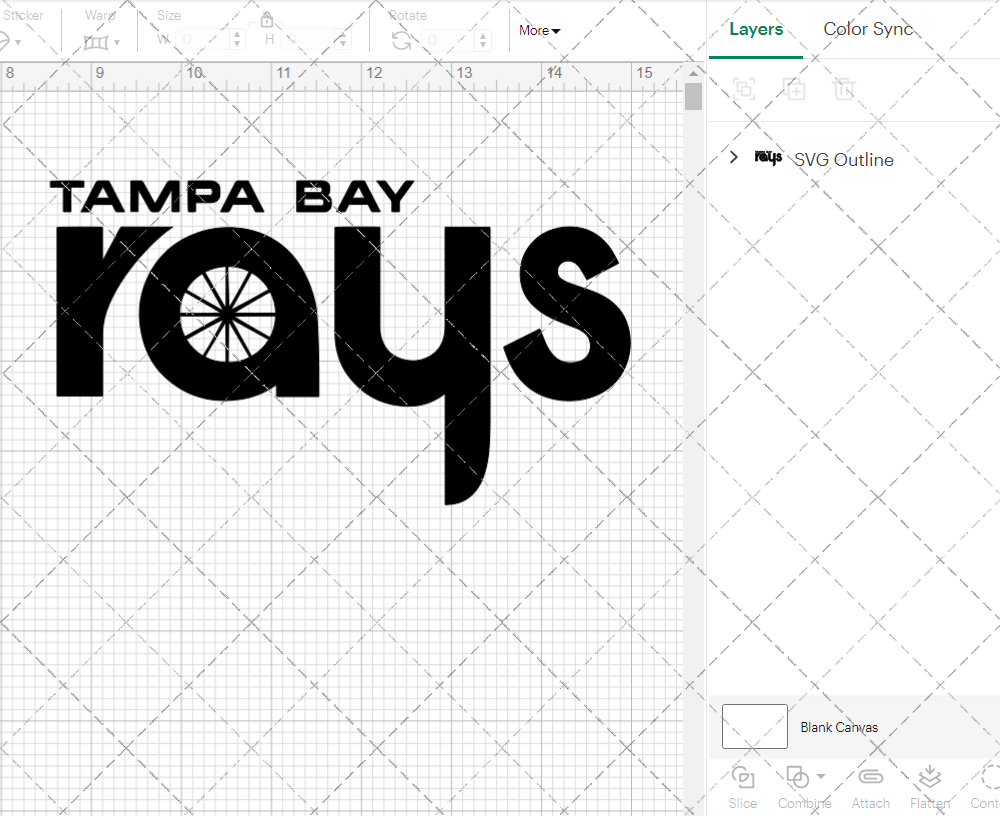1000x816 pixels.
Task: Click the Flatten tool icon
Action: pos(929,778)
